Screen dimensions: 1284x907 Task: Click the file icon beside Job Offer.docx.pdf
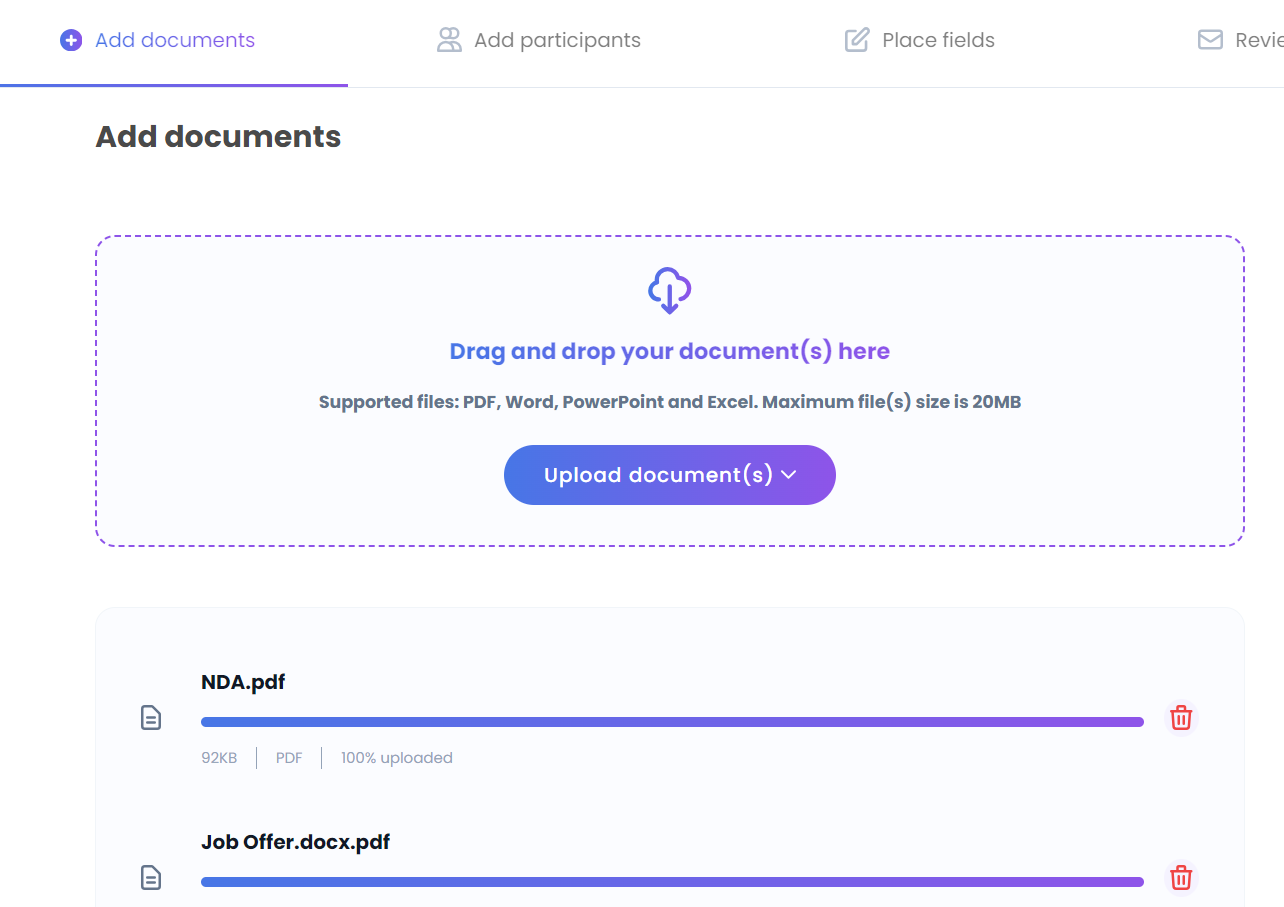[x=151, y=878]
